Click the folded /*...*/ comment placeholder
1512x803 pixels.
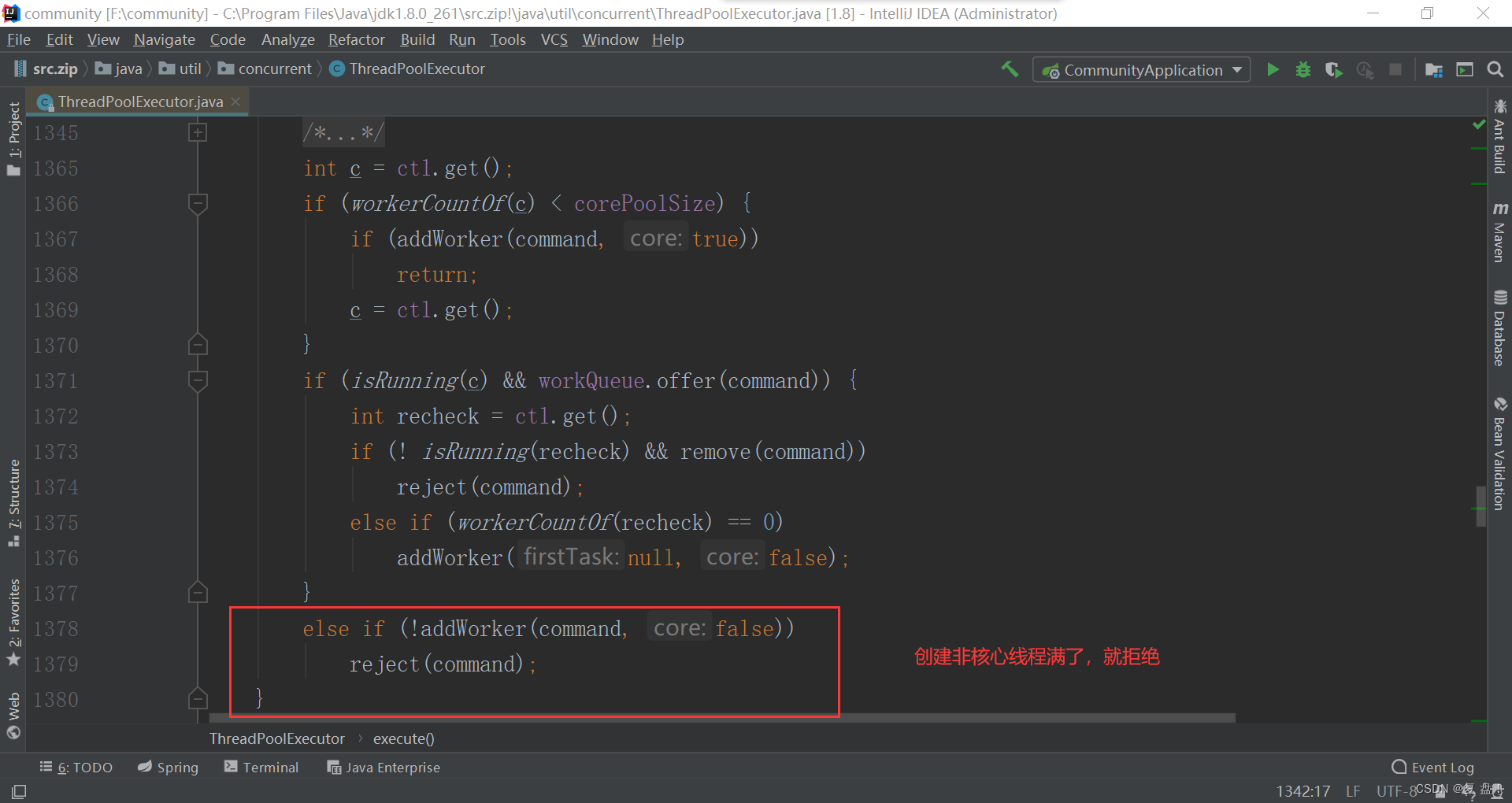344,132
